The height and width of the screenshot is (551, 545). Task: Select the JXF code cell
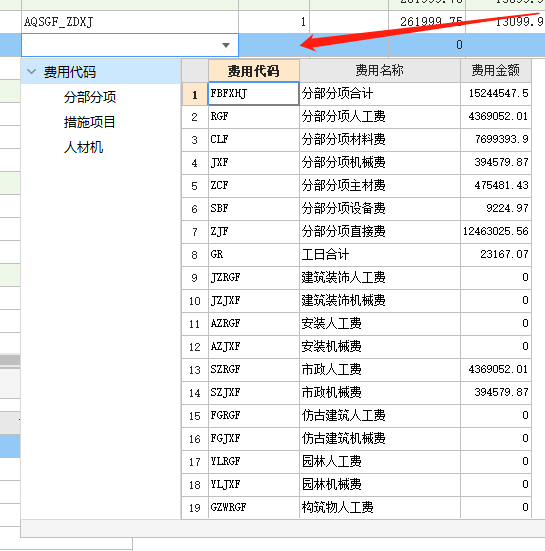click(254, 163)
